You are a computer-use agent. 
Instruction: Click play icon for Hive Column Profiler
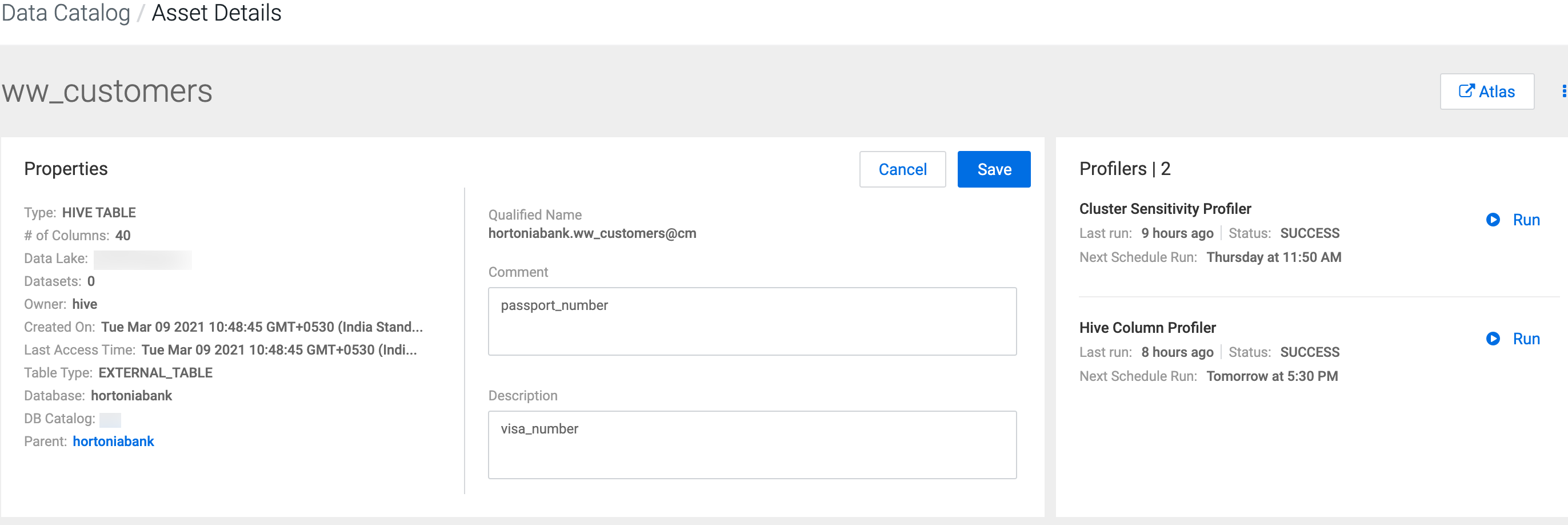pyautogui.click(x=1493, y=339)
